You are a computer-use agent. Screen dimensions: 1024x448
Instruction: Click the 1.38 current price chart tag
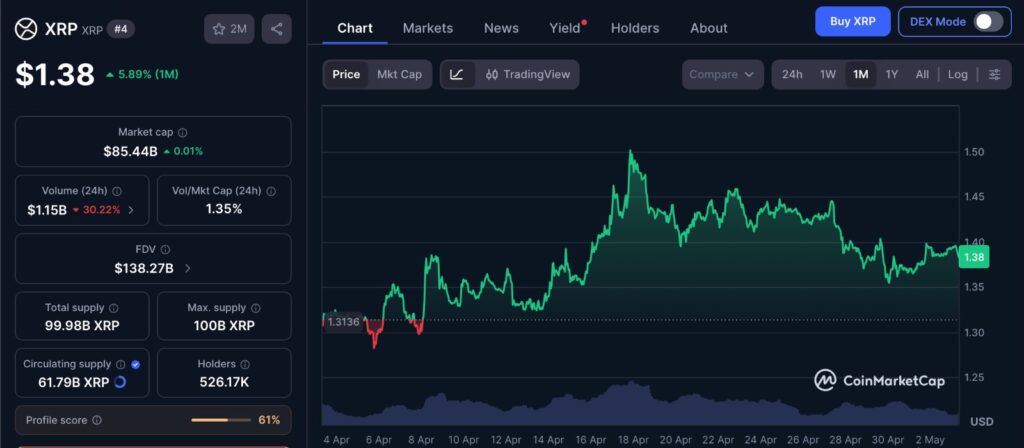pos(974,257)
